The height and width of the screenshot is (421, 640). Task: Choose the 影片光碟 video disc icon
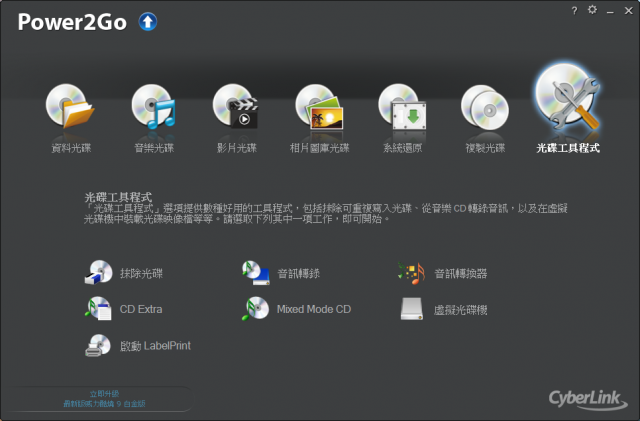[236, 106]
